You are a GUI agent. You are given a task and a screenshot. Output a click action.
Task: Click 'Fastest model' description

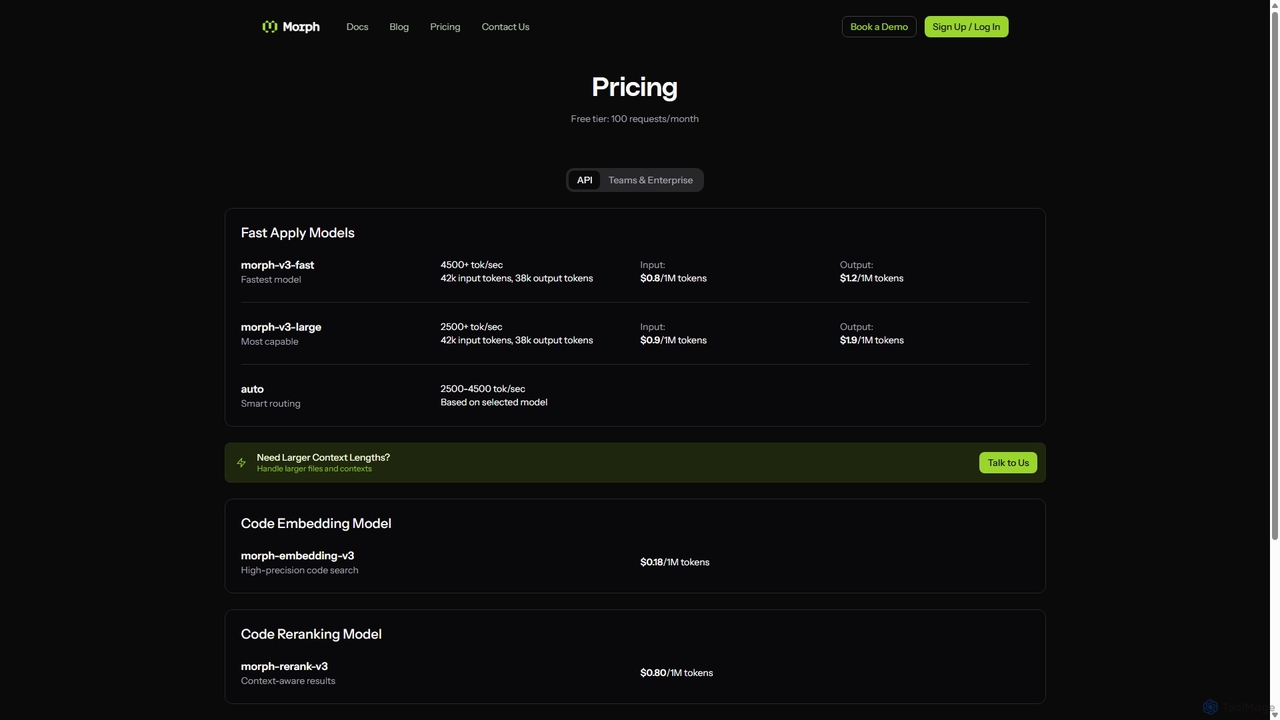(270, 280)
